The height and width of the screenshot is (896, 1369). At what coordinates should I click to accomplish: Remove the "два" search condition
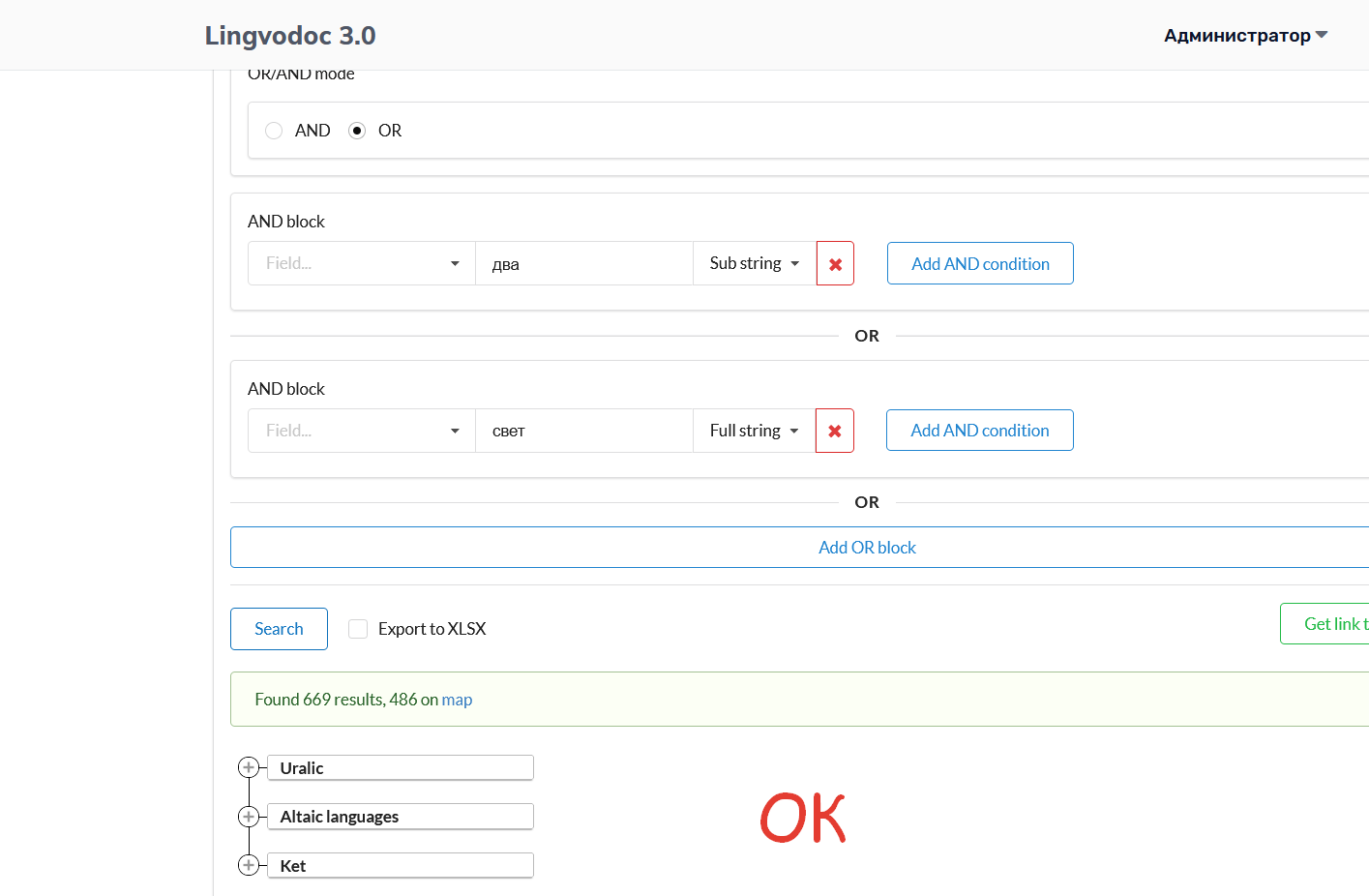835,262
